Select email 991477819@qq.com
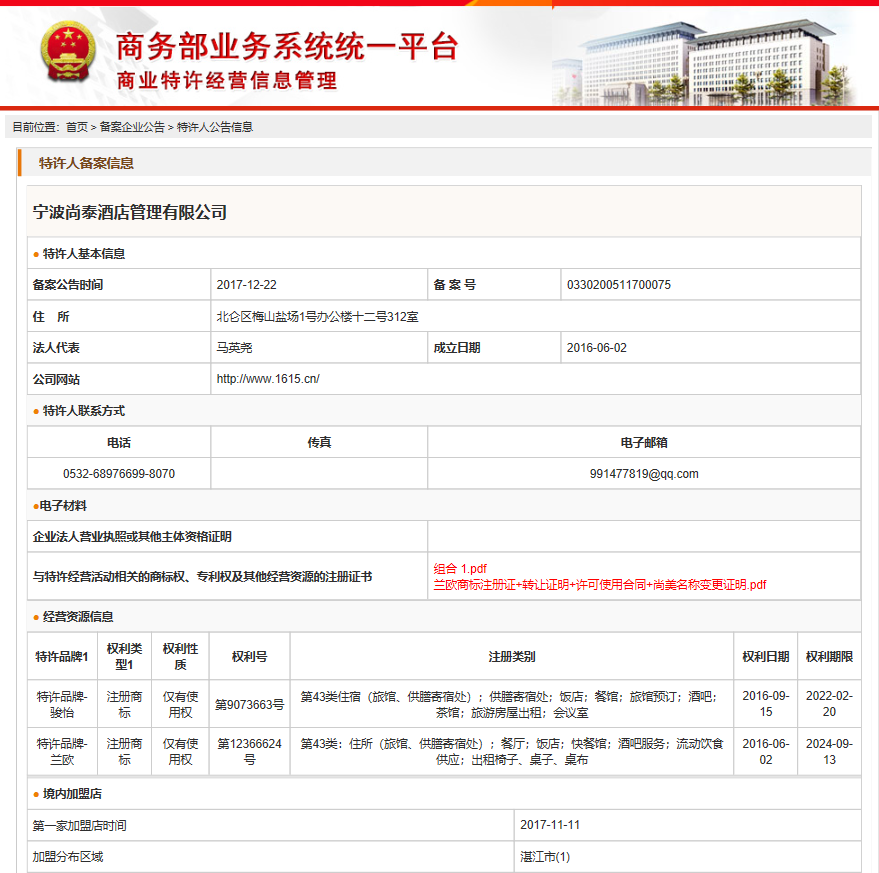Image resolution: width=879 pixels, height=873 pixels. pos(644,474)
